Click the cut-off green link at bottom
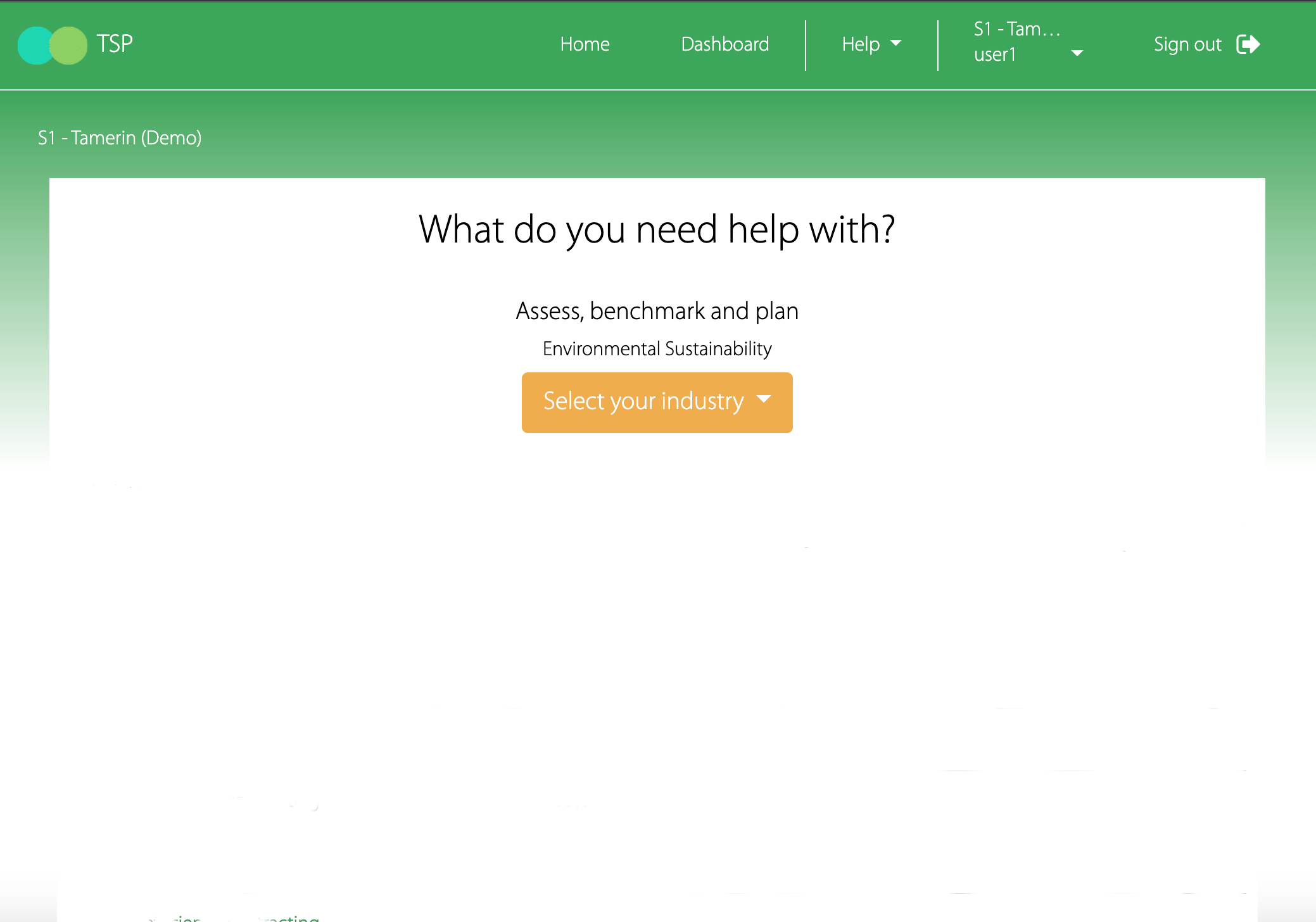 [288, 918]
